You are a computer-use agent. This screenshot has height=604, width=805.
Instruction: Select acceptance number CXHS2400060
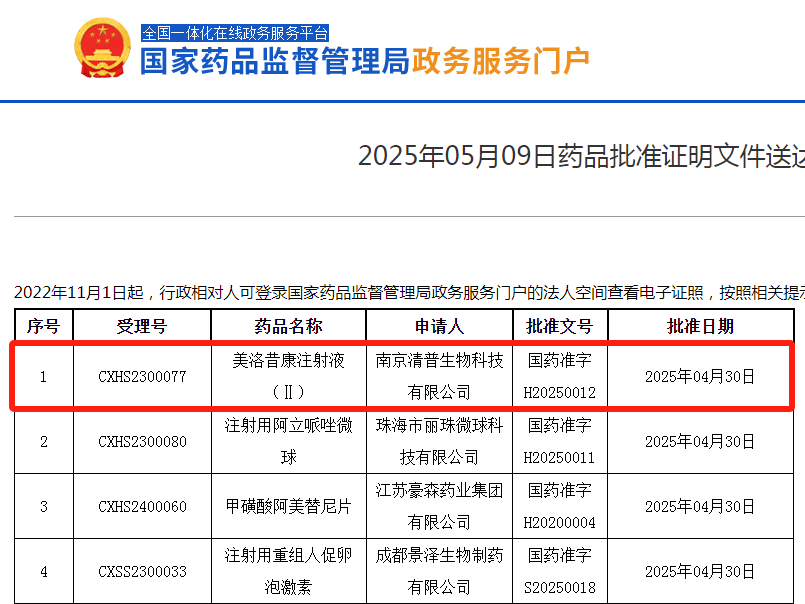(x=142, y=506)
